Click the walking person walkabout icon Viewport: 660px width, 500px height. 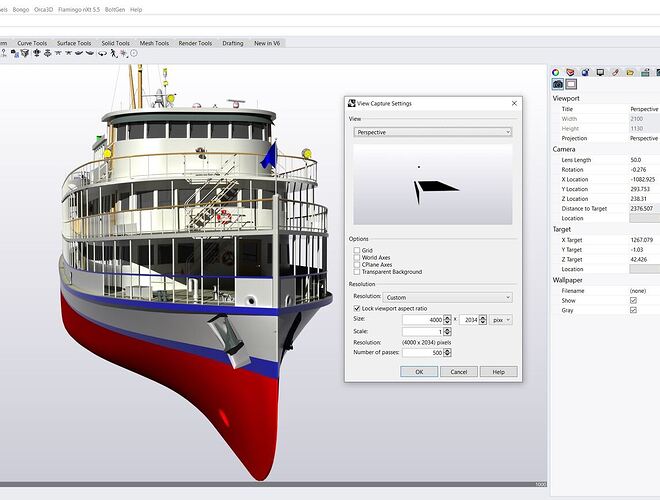(113, 53)
